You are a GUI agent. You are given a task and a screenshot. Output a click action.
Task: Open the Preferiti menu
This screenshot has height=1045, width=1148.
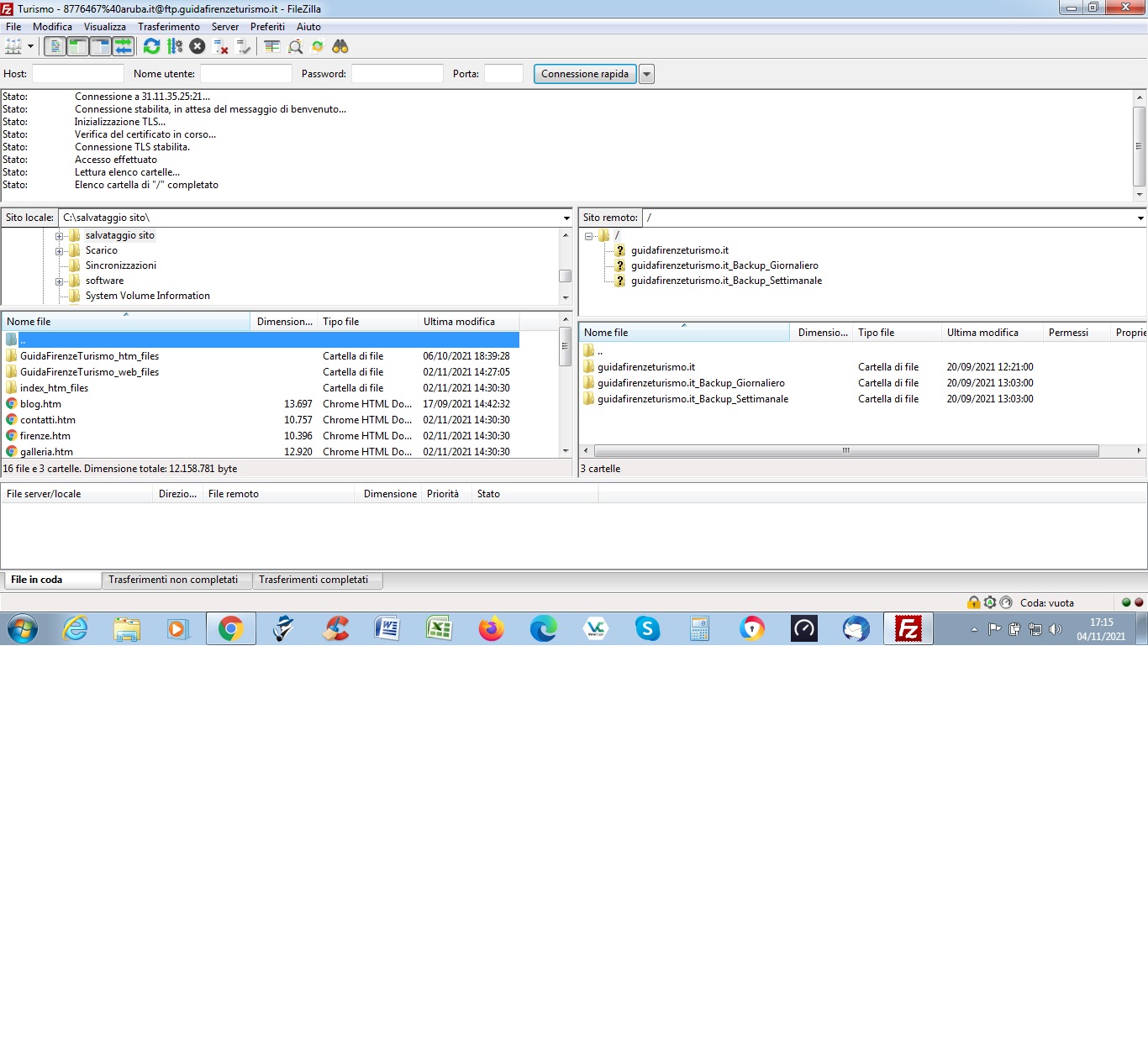[267, 27]
